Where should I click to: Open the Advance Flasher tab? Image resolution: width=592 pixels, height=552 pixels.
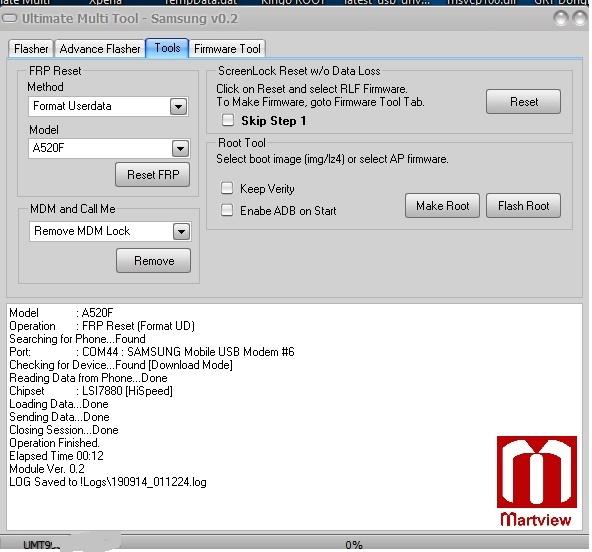[x=100, y=49]
